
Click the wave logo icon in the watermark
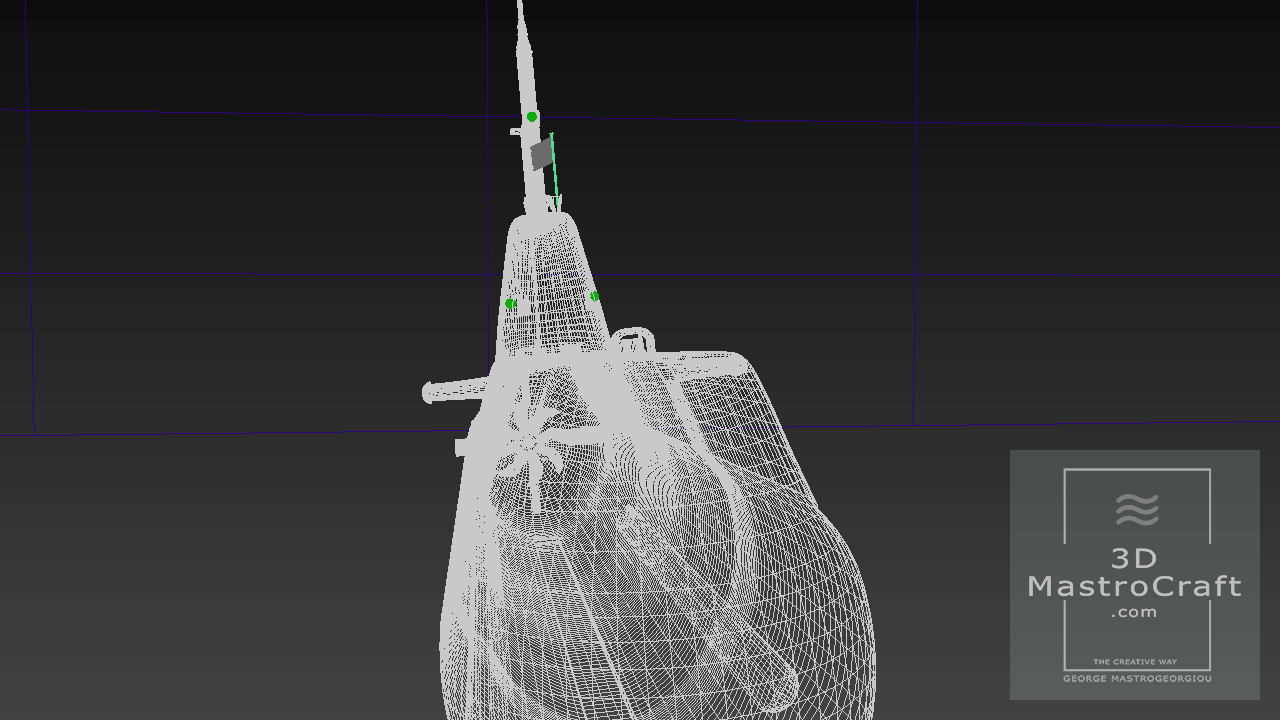[1137, 510]
